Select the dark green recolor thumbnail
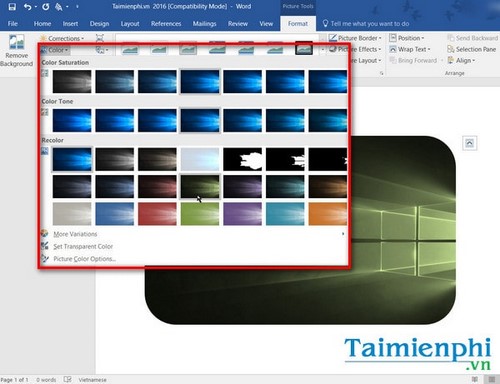500x384 pixels. 200,186
